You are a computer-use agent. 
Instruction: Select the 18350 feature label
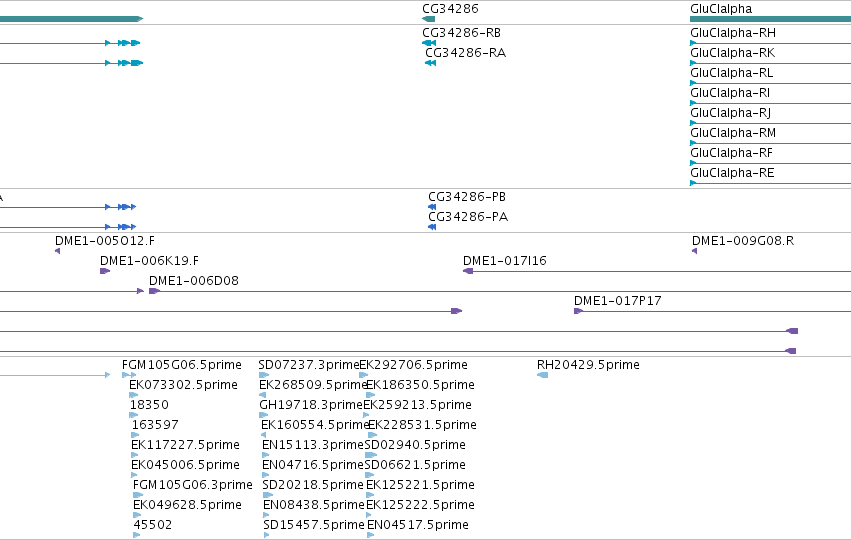(x=149, y=405)
